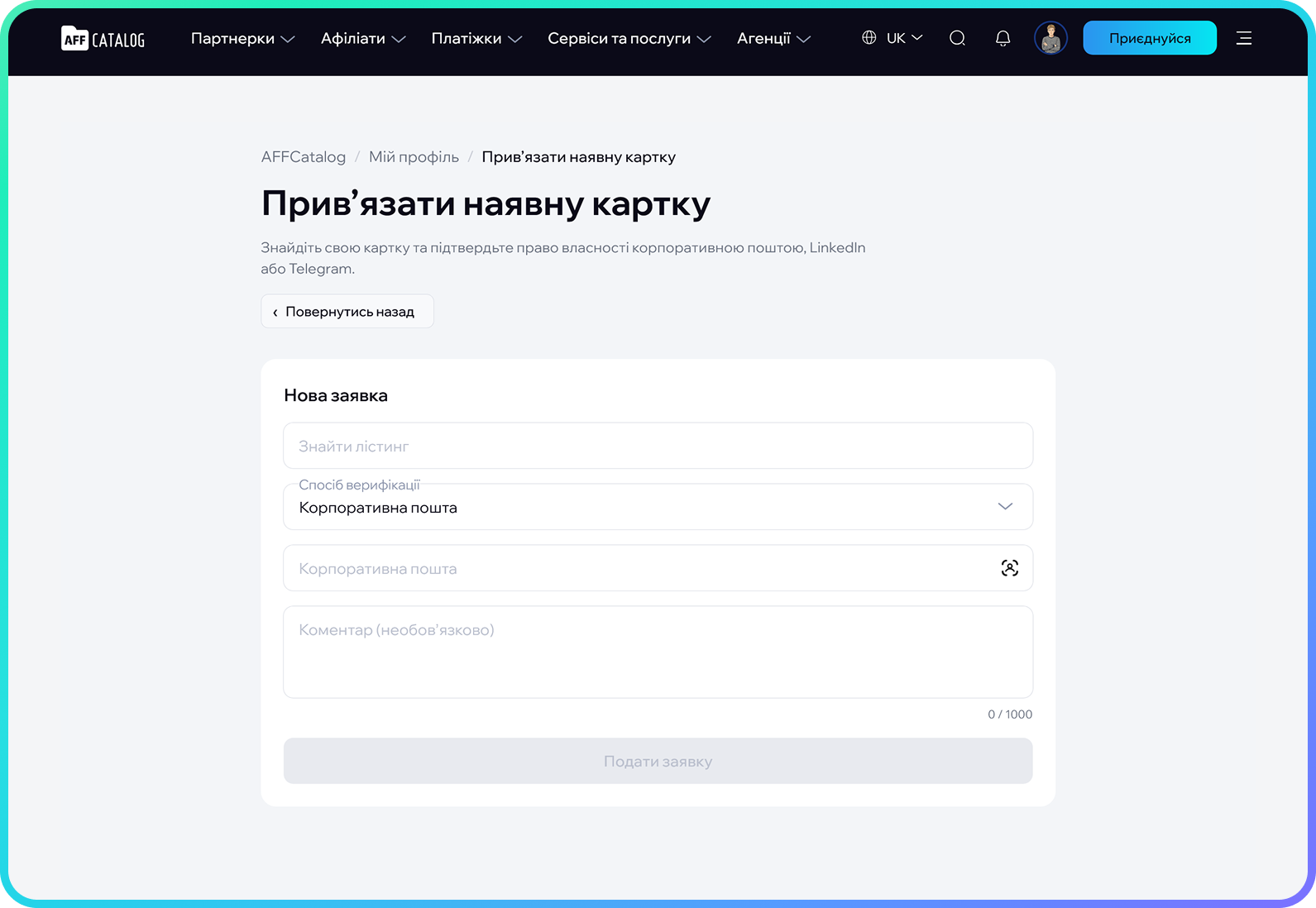1316x908 pixels.
Task: Click the back chevron in Повернутись назад
Action: (x=275, y=312)
